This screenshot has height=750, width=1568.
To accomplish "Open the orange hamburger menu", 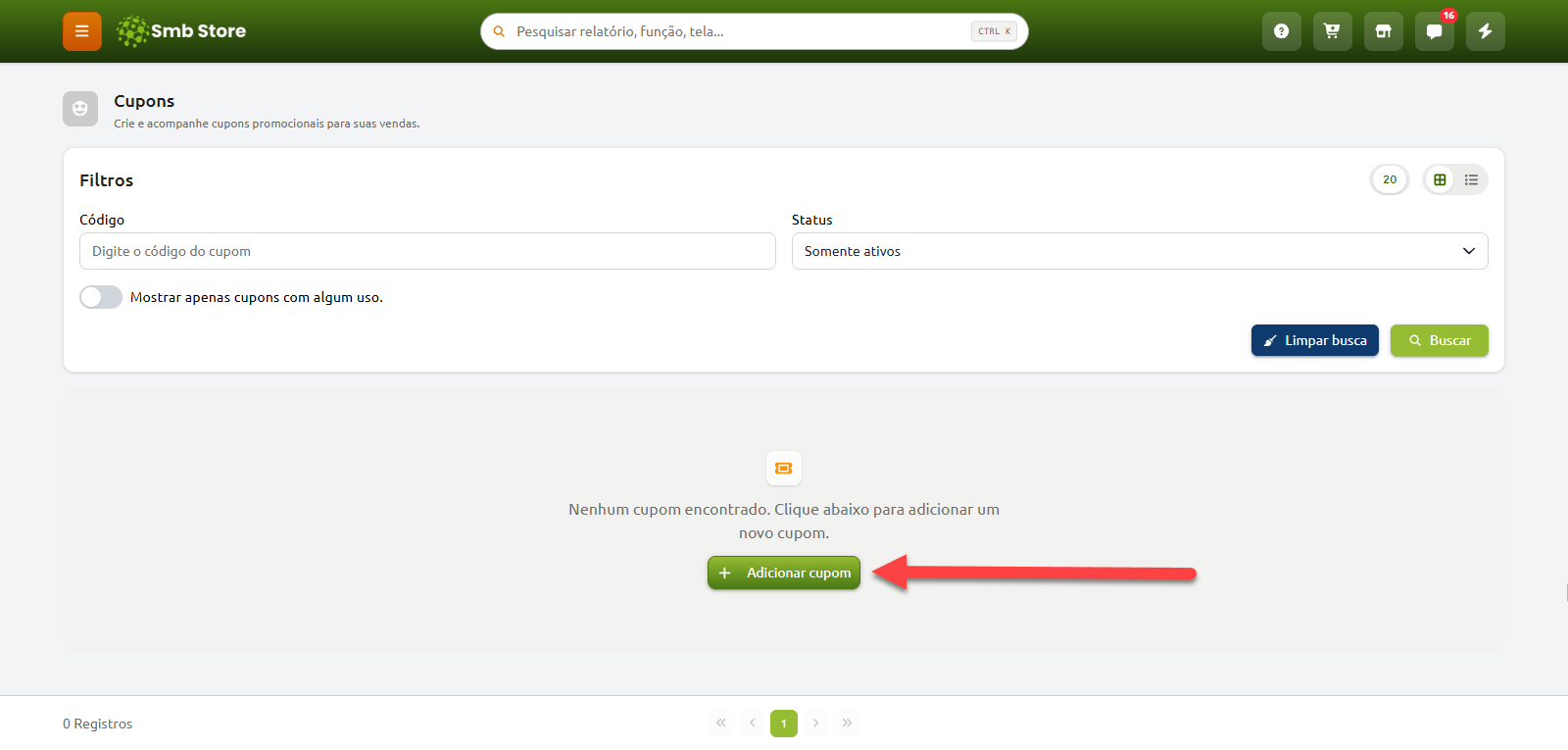I will [82, 31].
